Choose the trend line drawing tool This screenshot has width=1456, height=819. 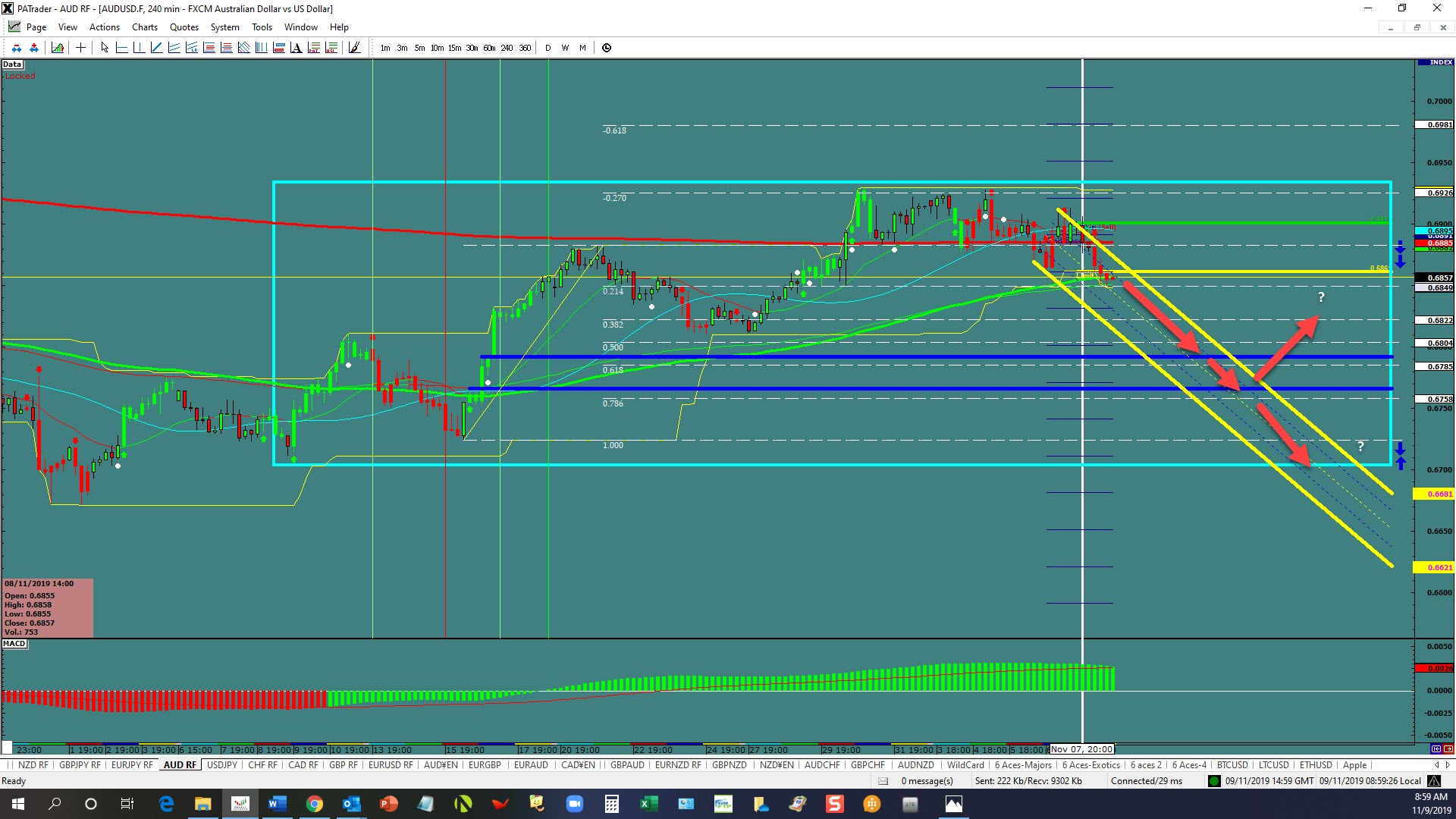[156, 48]
